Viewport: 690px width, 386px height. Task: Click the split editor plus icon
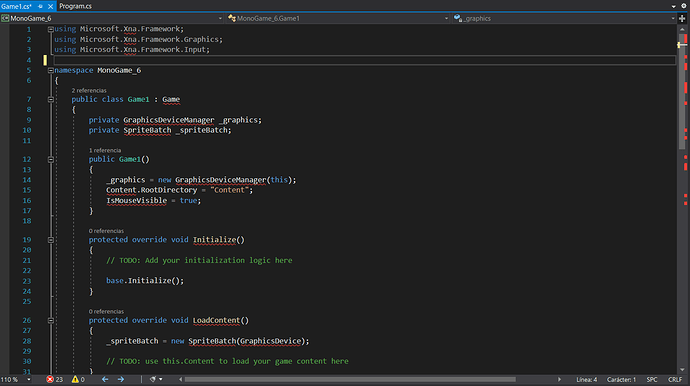682,18
